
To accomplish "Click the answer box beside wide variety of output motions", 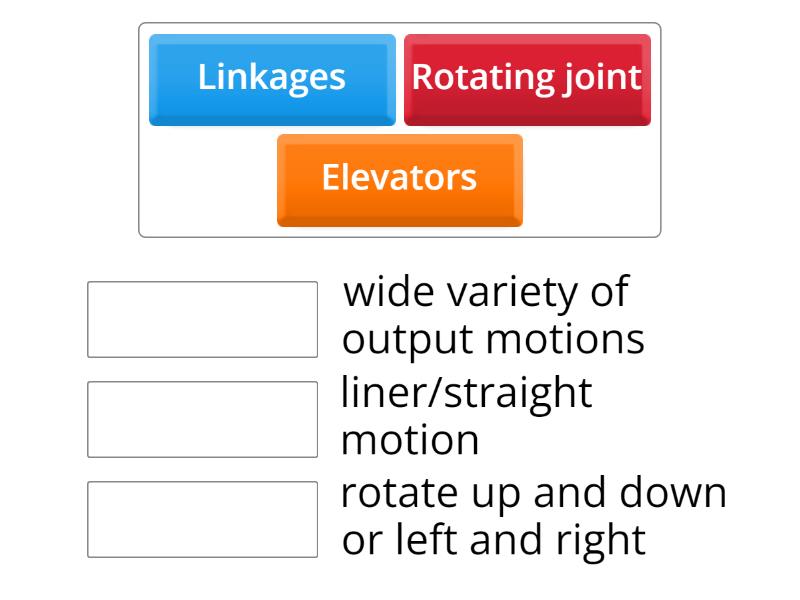I will point(202,319).
